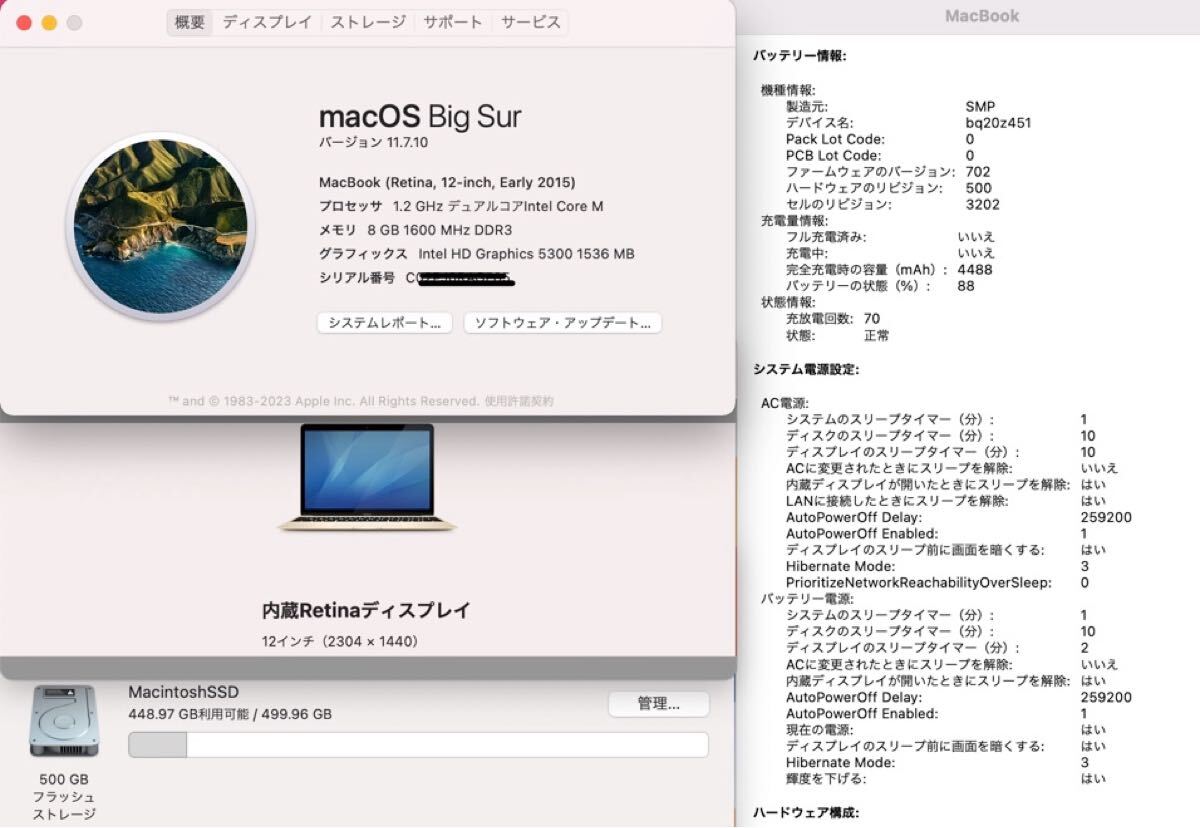Image resolution: width=1200 pixels, height=828 pixels.
Task: Click the MacBook window title
Action: coord(982,16)
